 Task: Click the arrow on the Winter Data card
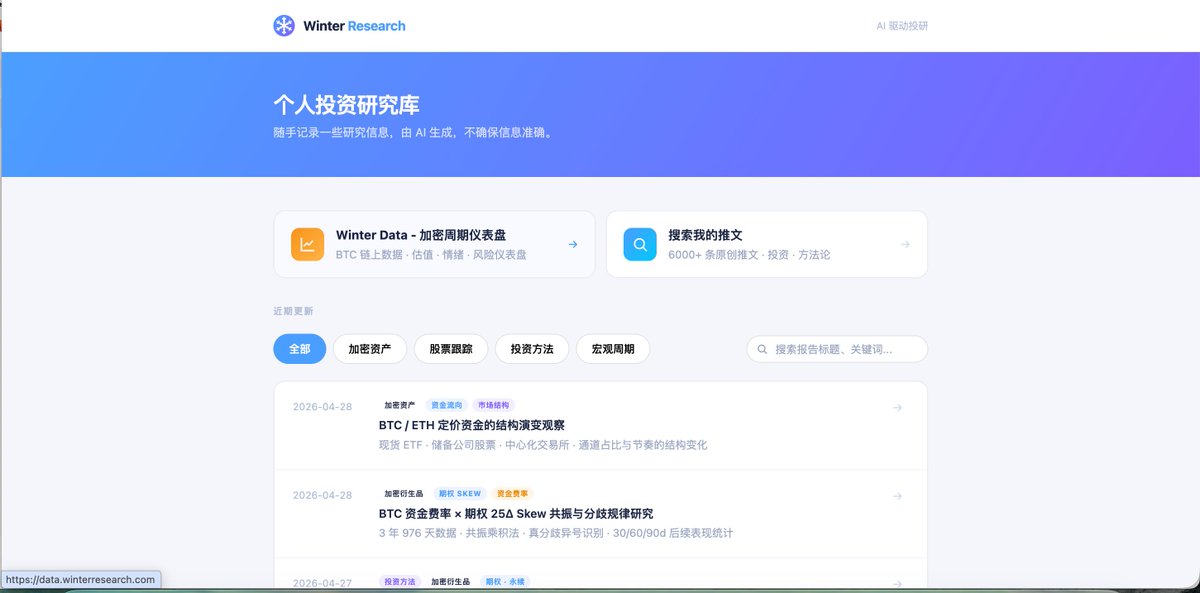pyautogui.click(x=573, y=244)
